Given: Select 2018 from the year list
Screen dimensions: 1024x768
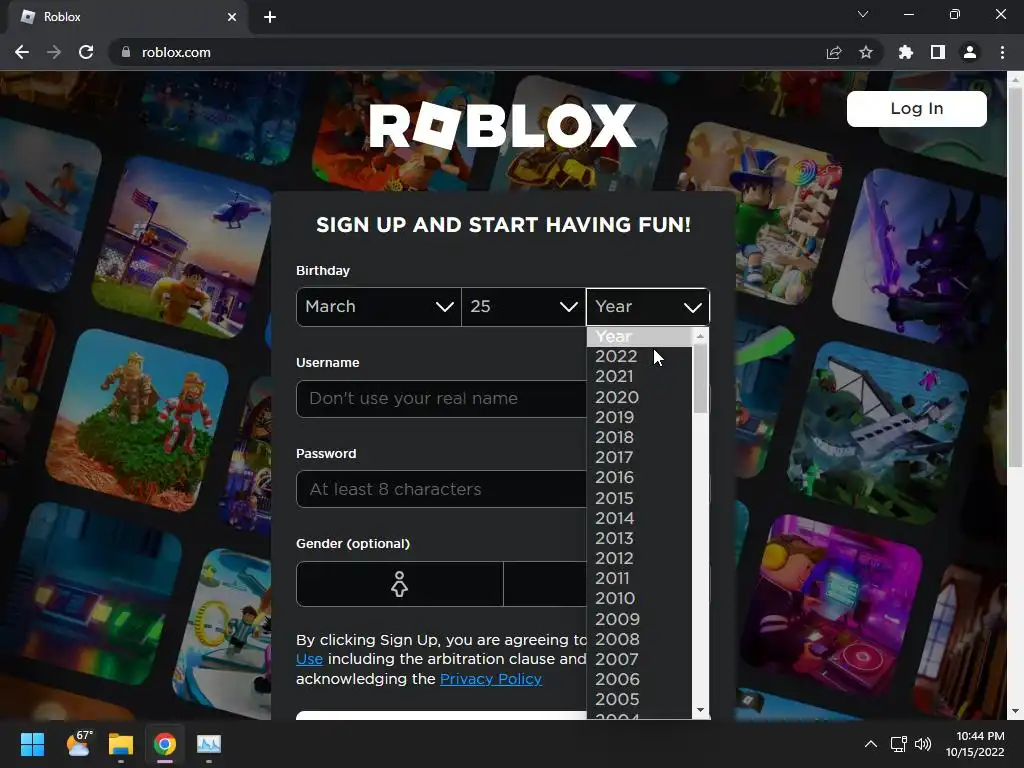Looking at the screenshot, I should click(639, 438).
